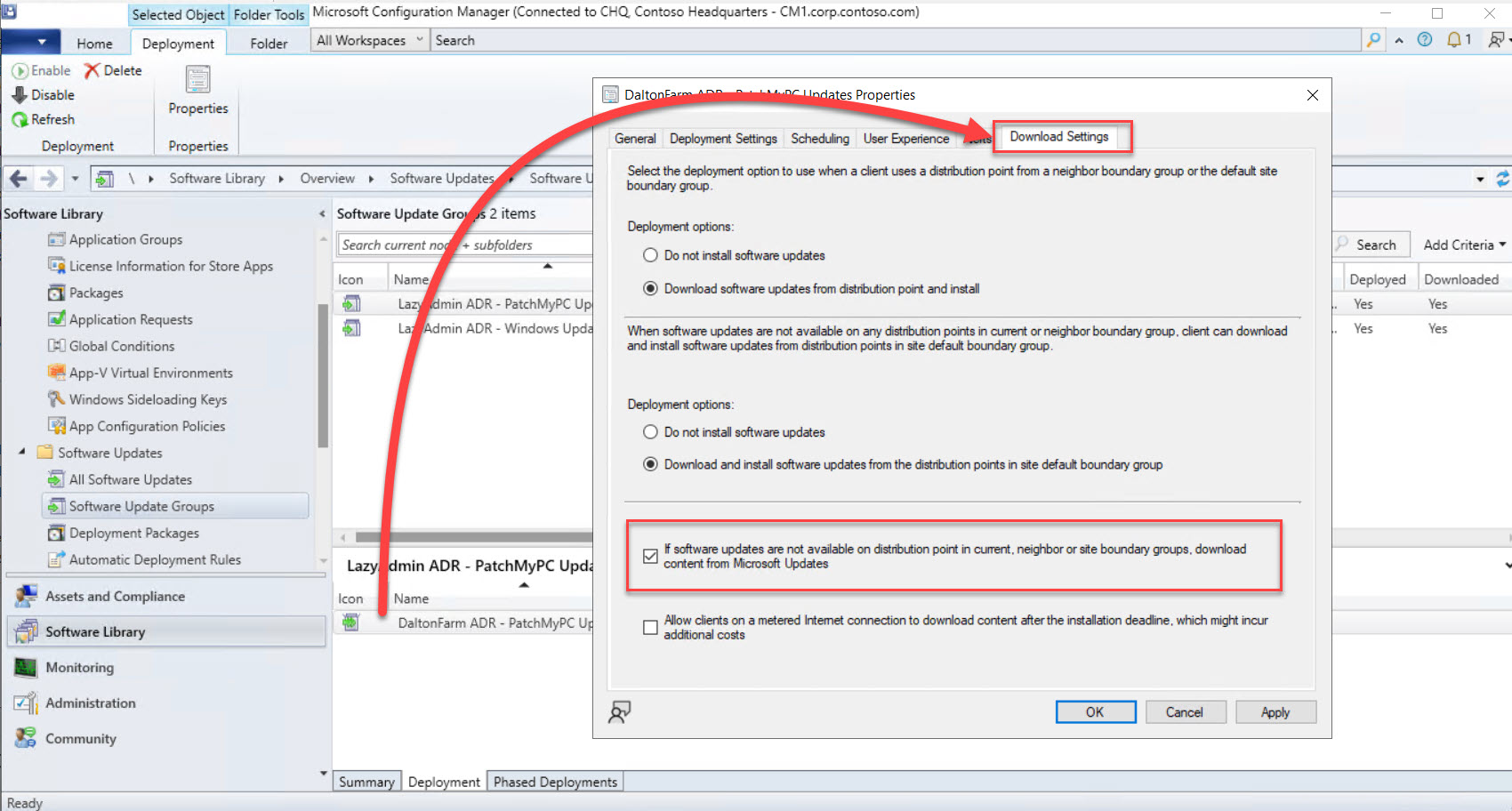Select 'Download software updates from distribution point and install'
This screenshot has width=1512, height=811.
(x=650, y=289)
